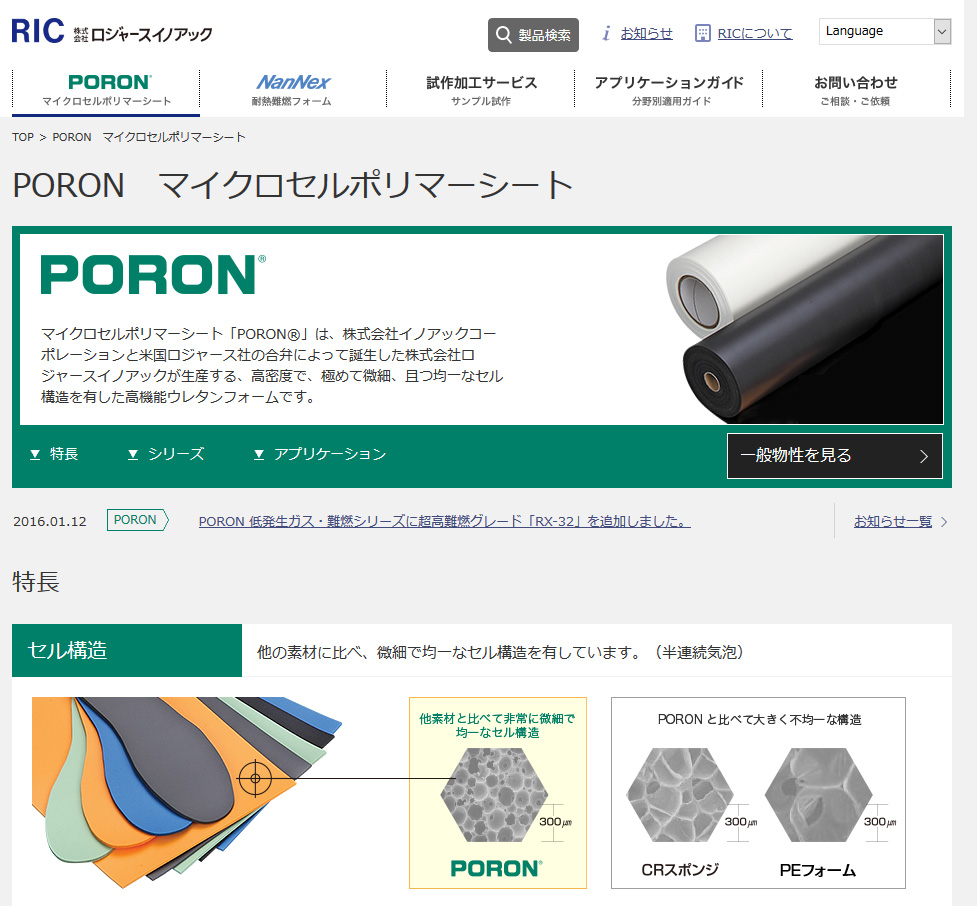
Task: Open the PORON マイクロセルポリマーシート tab
Action: (107, 90)
